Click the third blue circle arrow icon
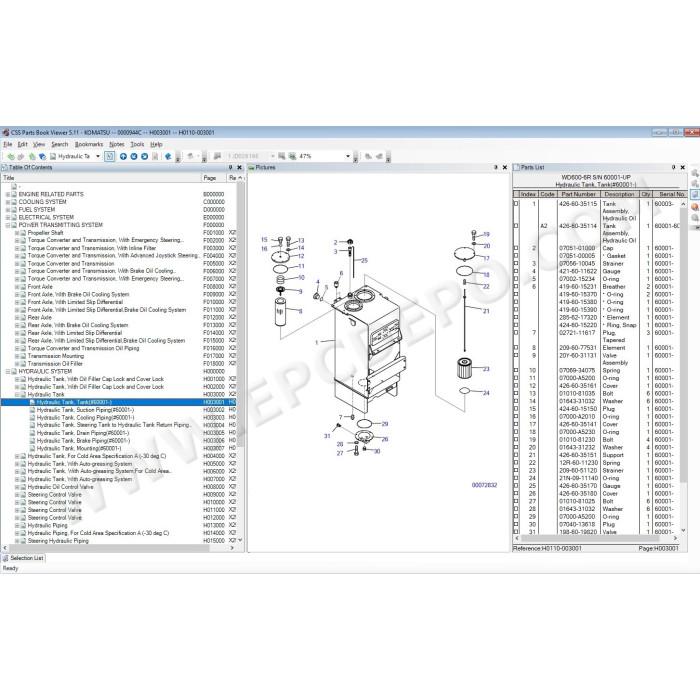This screenshot has height=700, width=700. (x=144, y=156)
